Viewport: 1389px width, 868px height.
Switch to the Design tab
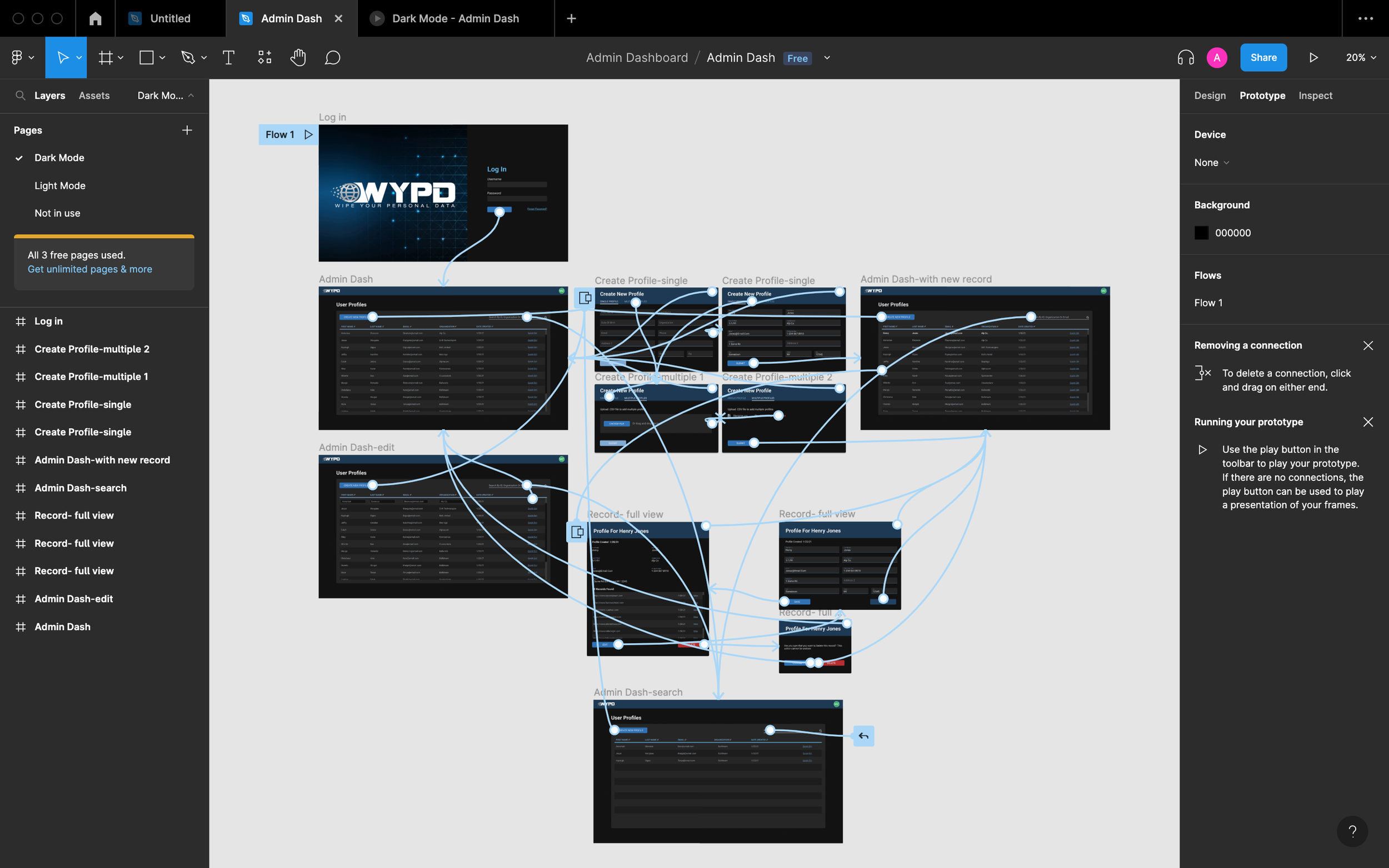[1210, 96]
